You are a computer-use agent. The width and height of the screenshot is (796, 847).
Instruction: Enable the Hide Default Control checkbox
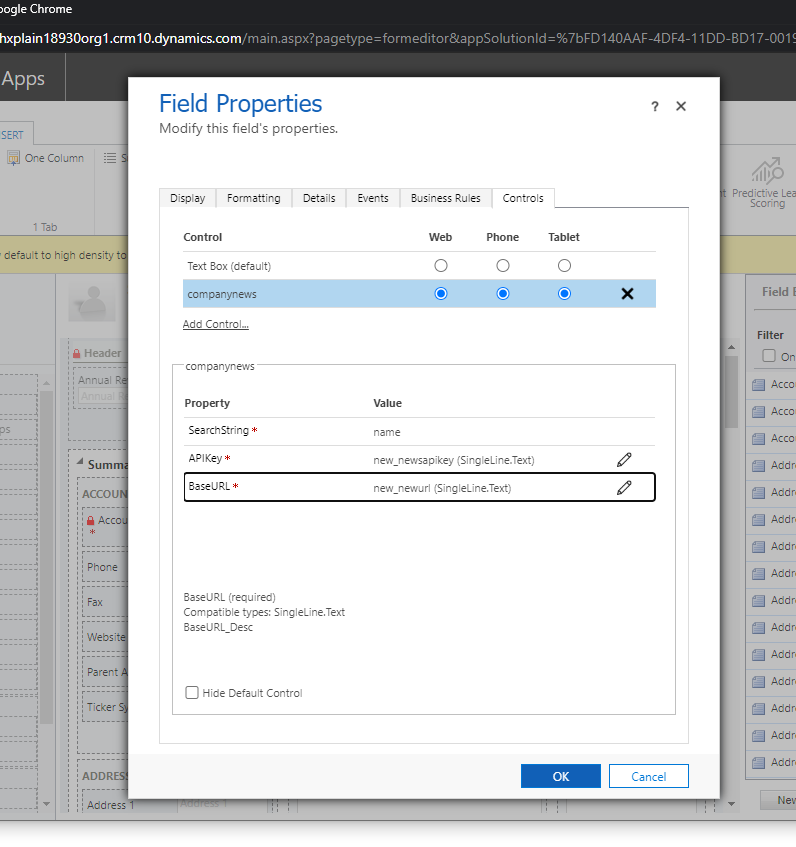tap(192, 693)
